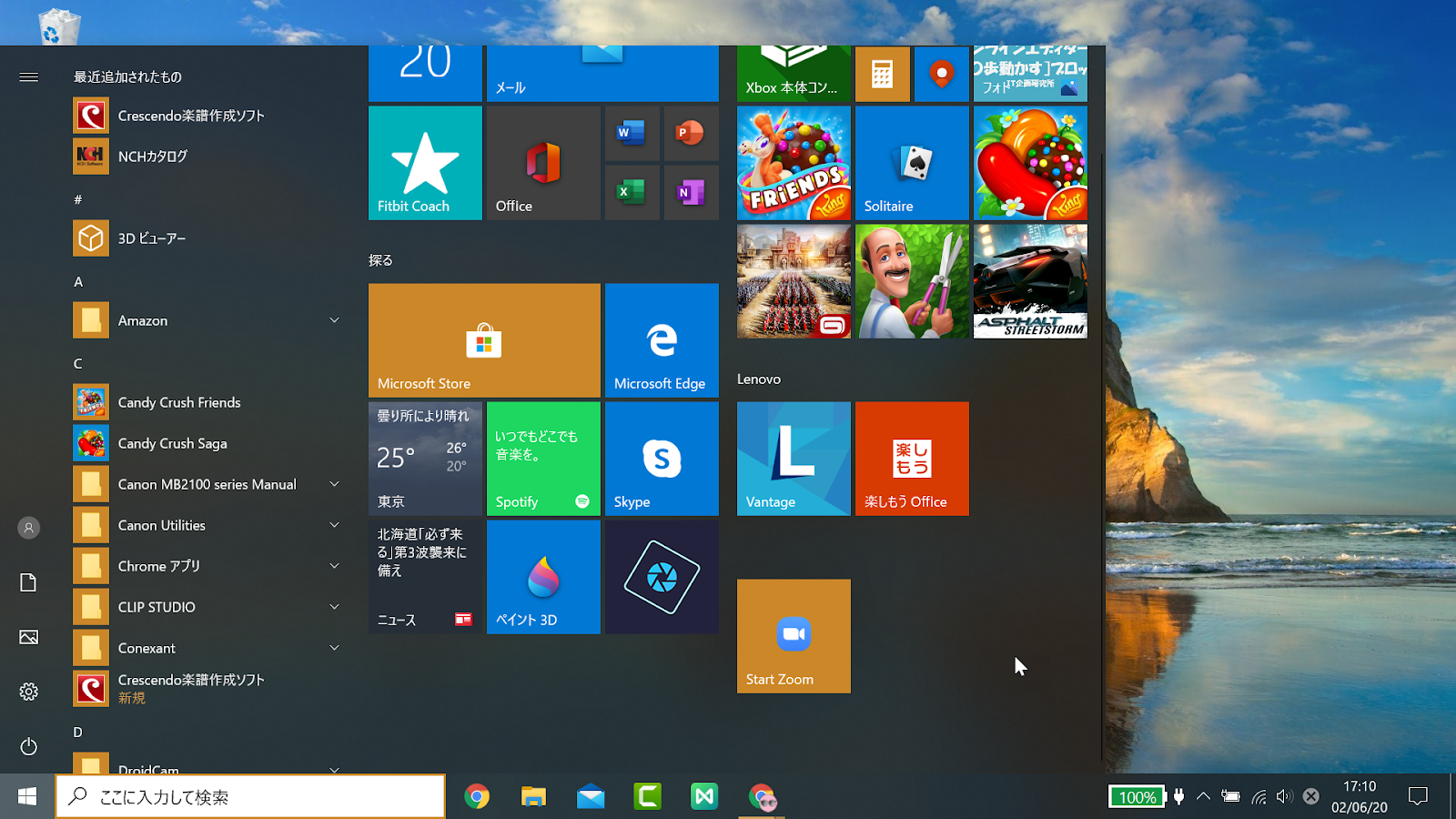
Task: Open the メール mail tile
Action: (x=602, y=74)
